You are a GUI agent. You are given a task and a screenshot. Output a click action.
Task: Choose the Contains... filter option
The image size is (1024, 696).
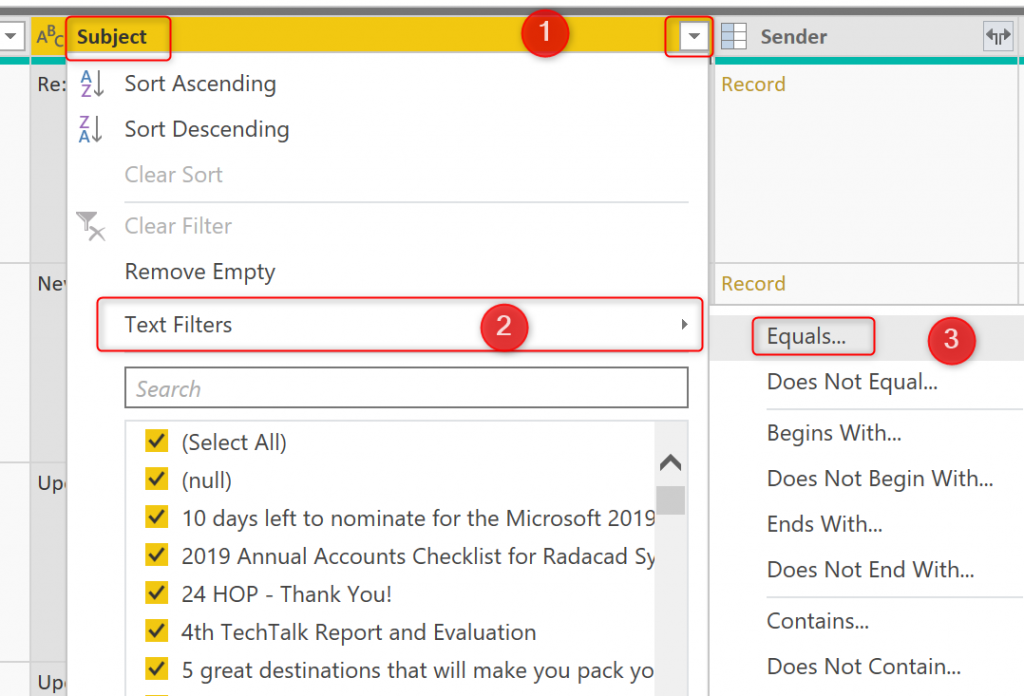817,621
